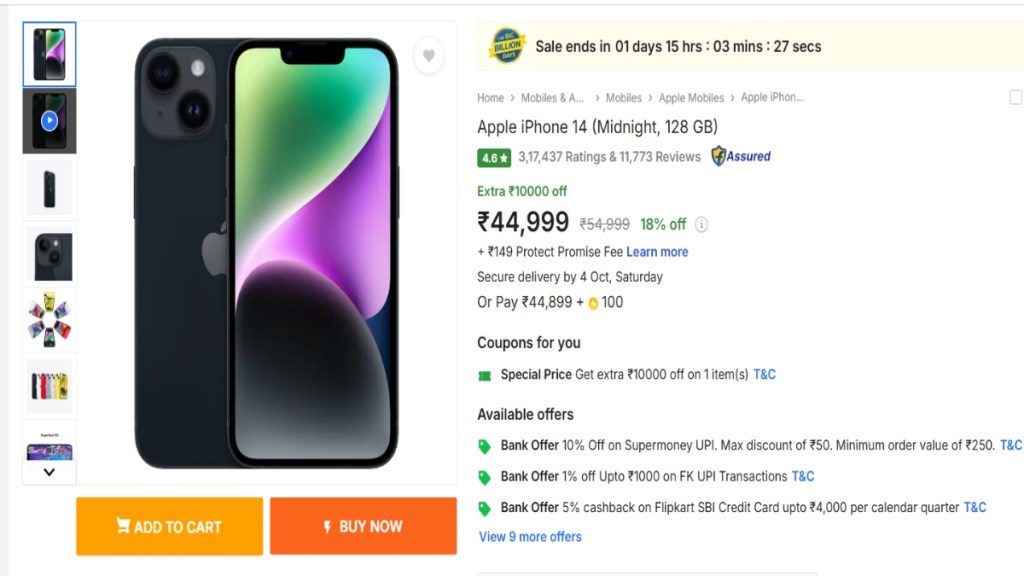Click the Big Billion Days sale logo
Image resolution: width=1024 pixels, height=576 pixels.
[x=507, y=46]
